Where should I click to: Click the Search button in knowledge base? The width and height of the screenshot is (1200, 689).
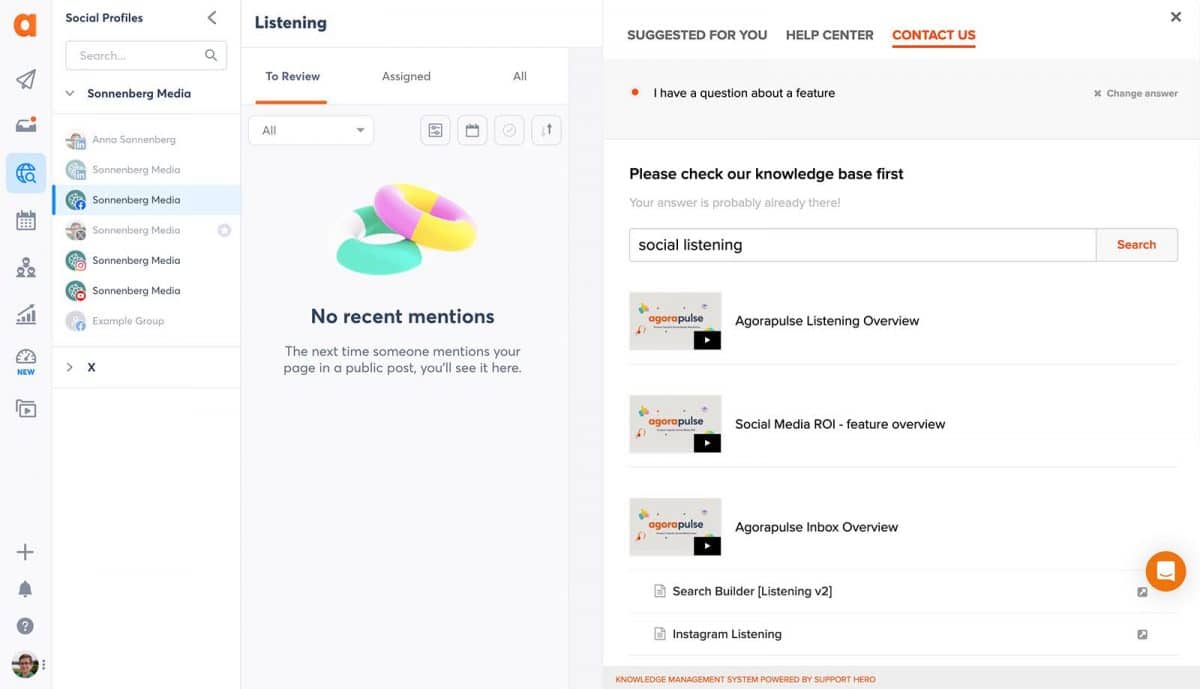[x=1137, y=245]
